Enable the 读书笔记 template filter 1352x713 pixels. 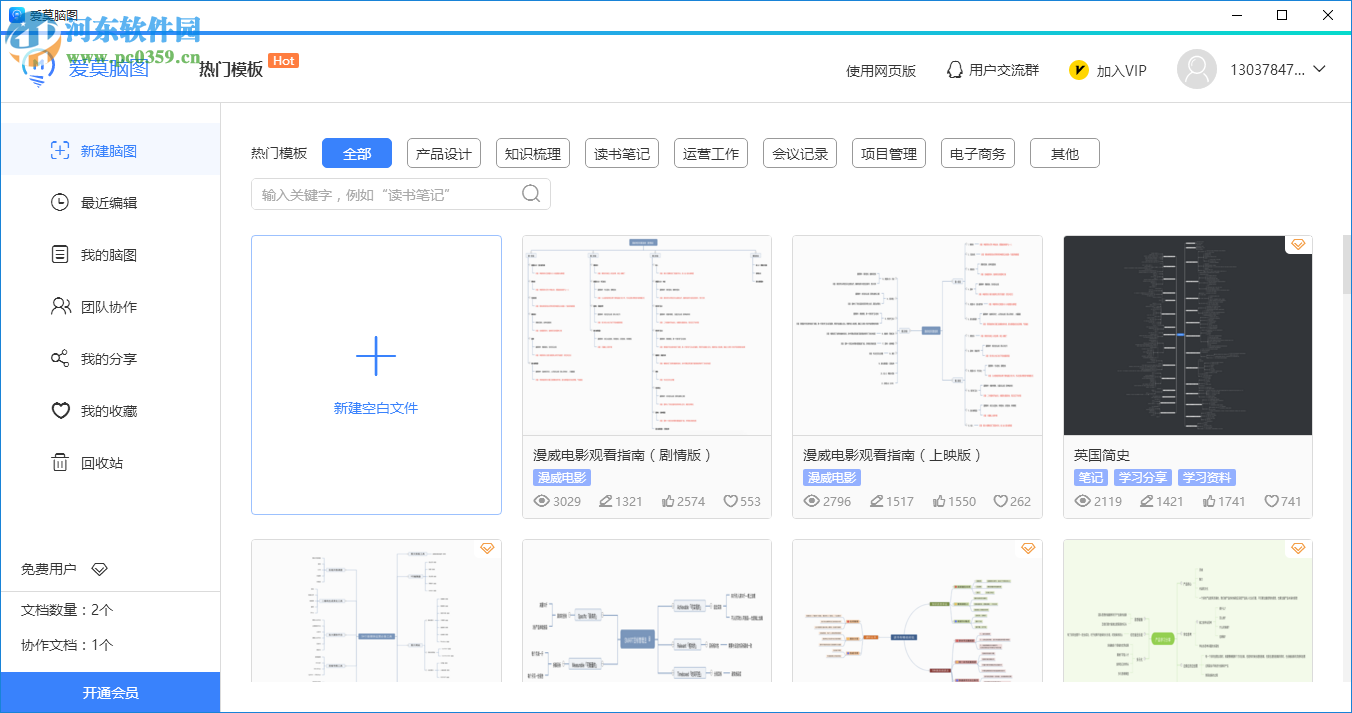click(x=621, y=153)
